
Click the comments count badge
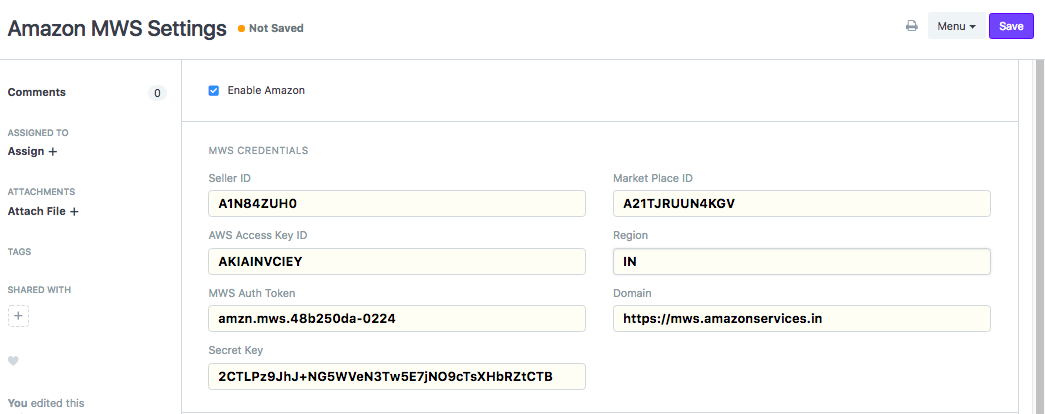click(157, 93)
